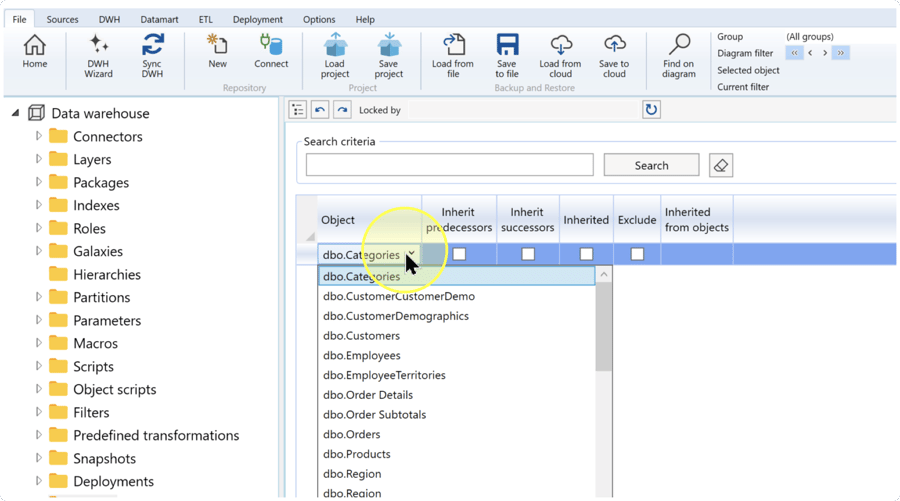This screenshot has width=900, height=501.
Task: Open the Deployment menu tab
Action: (258, 19)
